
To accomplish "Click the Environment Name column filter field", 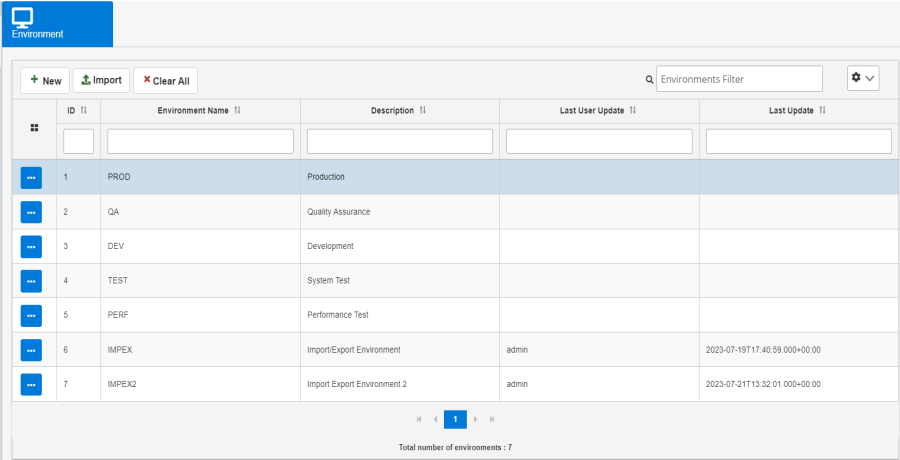I will 200,141.
